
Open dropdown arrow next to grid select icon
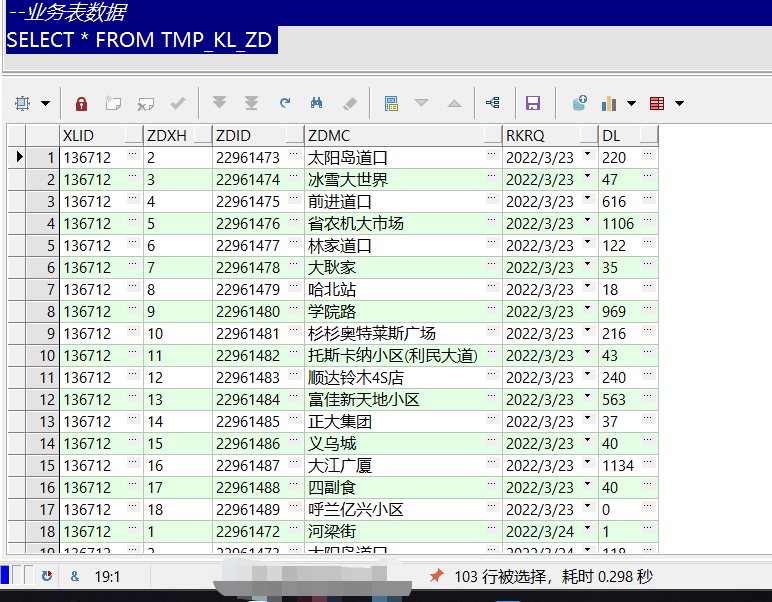(x=45, y=103)
